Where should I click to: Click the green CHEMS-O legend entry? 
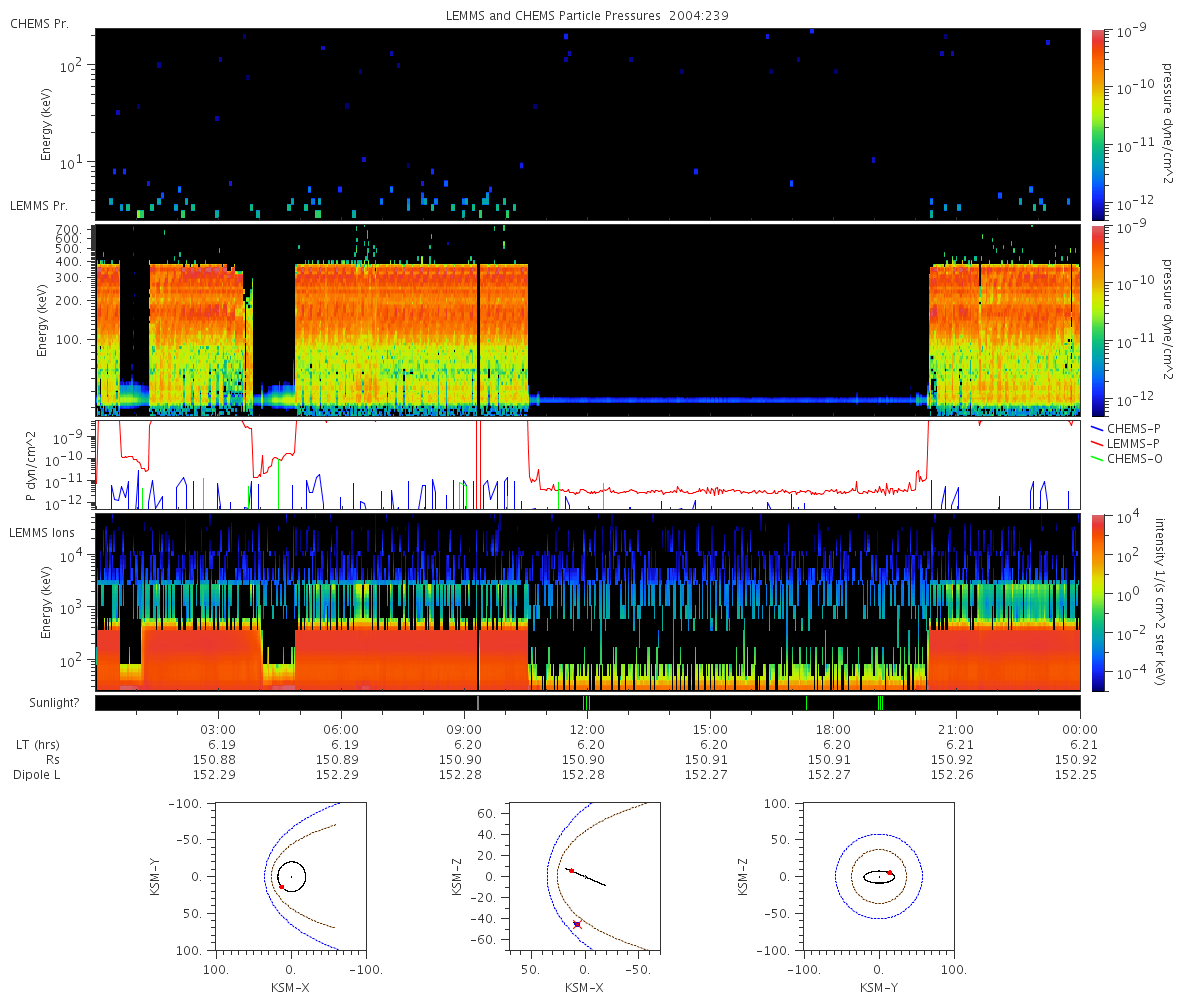tap(1126, 458)
